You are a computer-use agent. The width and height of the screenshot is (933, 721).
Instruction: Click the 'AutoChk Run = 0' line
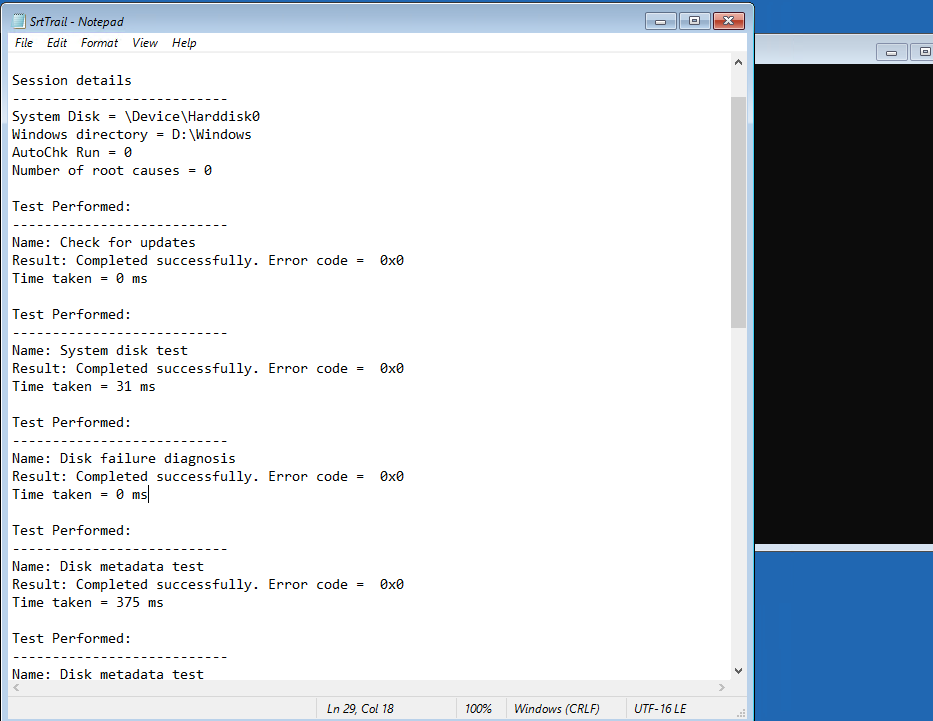[x=72, y=152]
